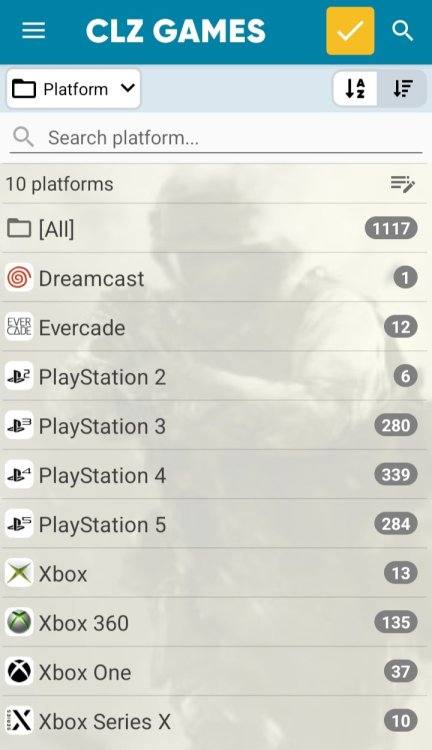The image size is (432, 750).
Task: Tap the 13 count badge for Xbox
Action: 400,573
